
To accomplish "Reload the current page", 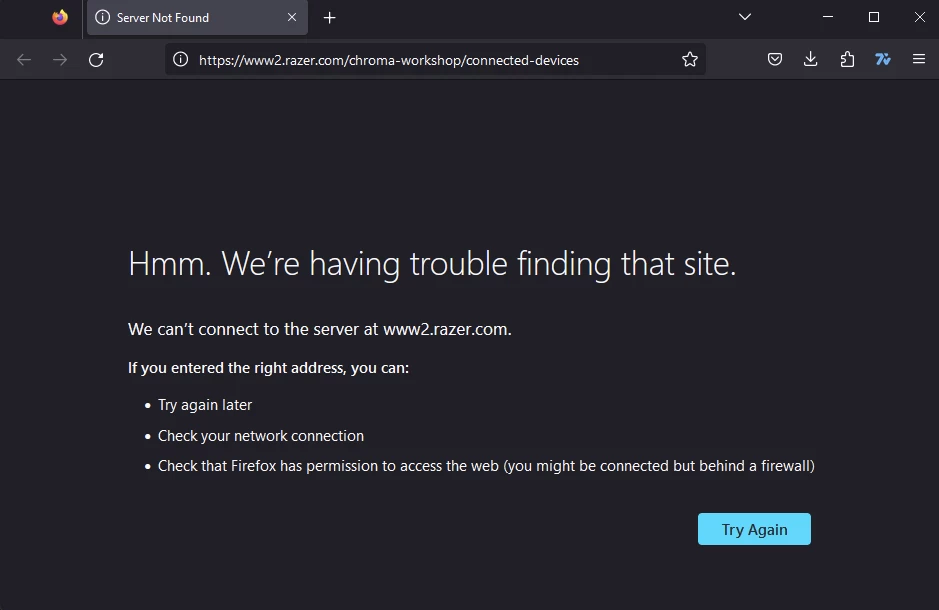I will tap(96, 59).
